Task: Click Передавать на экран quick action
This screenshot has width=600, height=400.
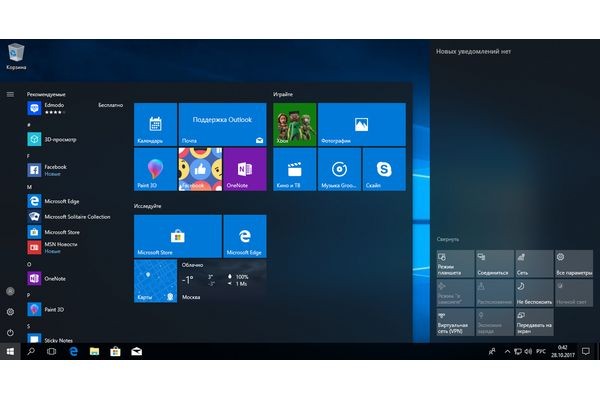Action: [534, 322]
